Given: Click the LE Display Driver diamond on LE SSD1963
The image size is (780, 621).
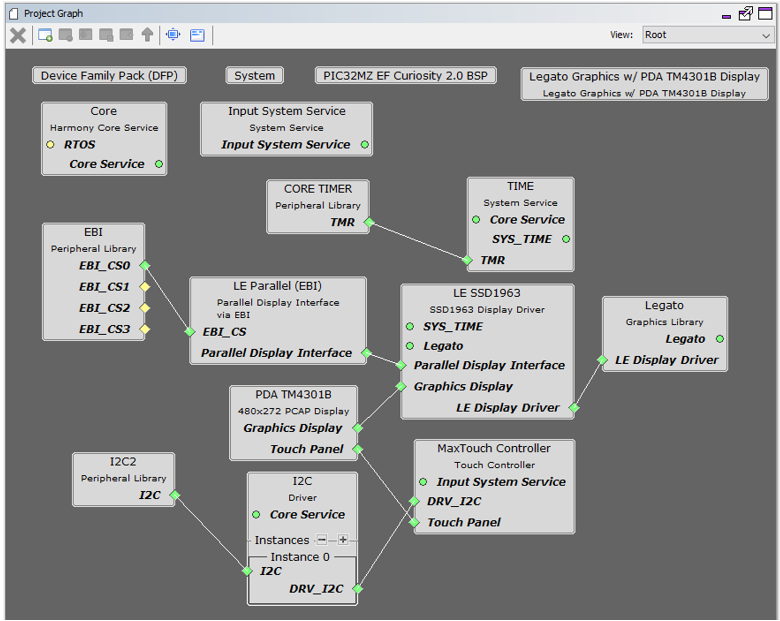Looking at the screenshot, I should point(574,408).
